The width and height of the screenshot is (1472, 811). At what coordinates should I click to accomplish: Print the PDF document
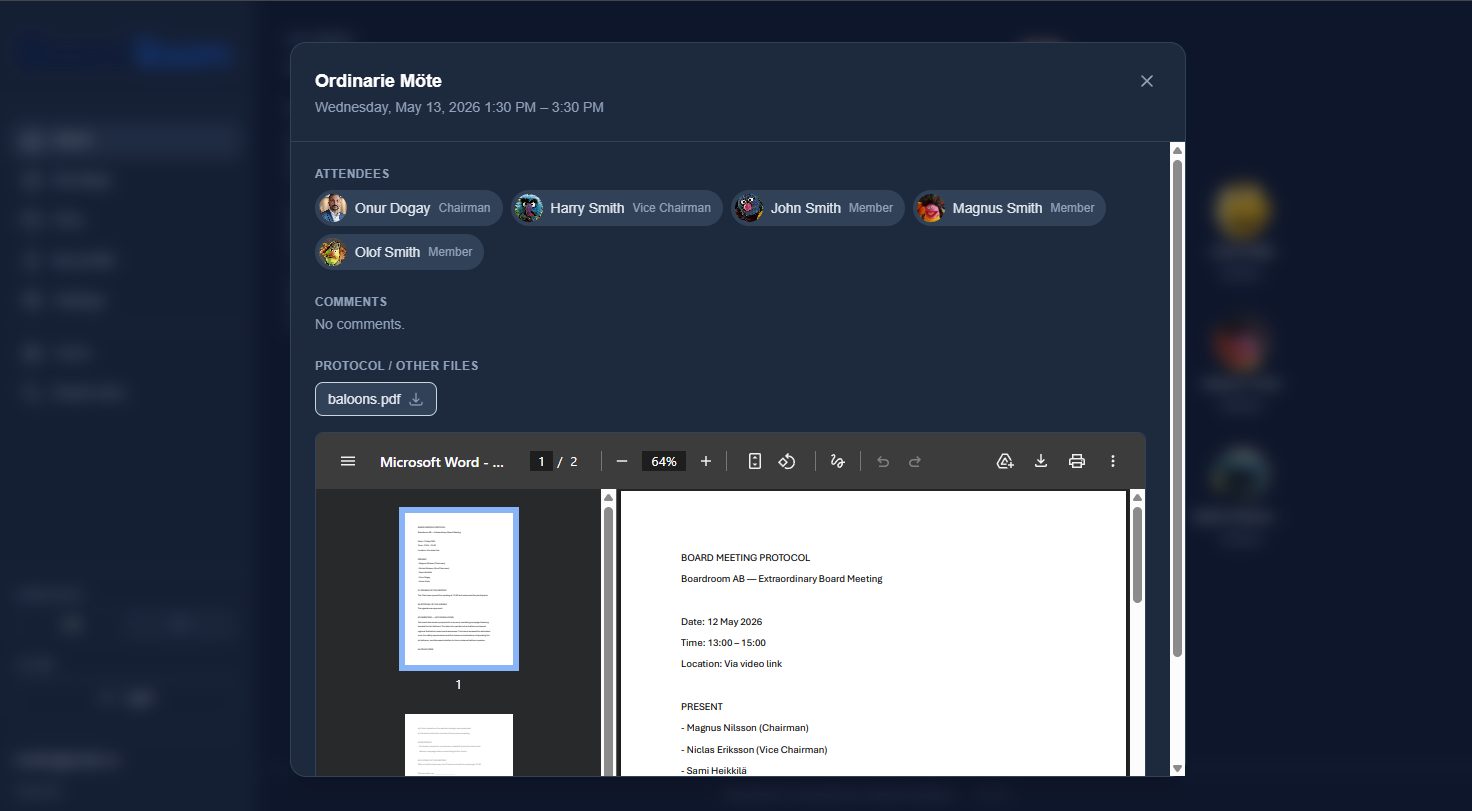[x=1077, y=461]
